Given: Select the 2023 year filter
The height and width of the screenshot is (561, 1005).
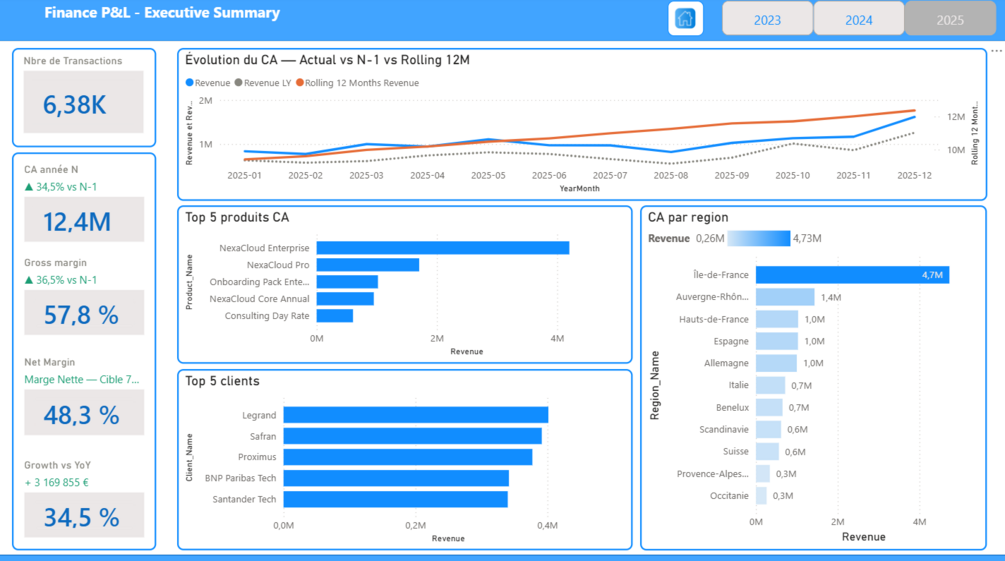Looking at the screenshot, I should [x=767, y=19].
